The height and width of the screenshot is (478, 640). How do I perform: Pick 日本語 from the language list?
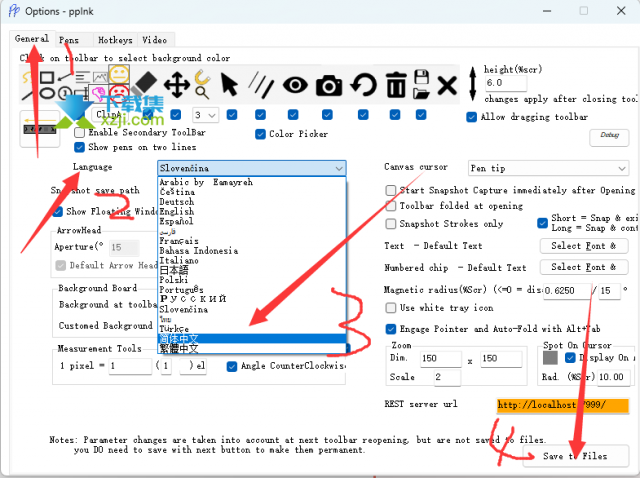coord(252,270)
